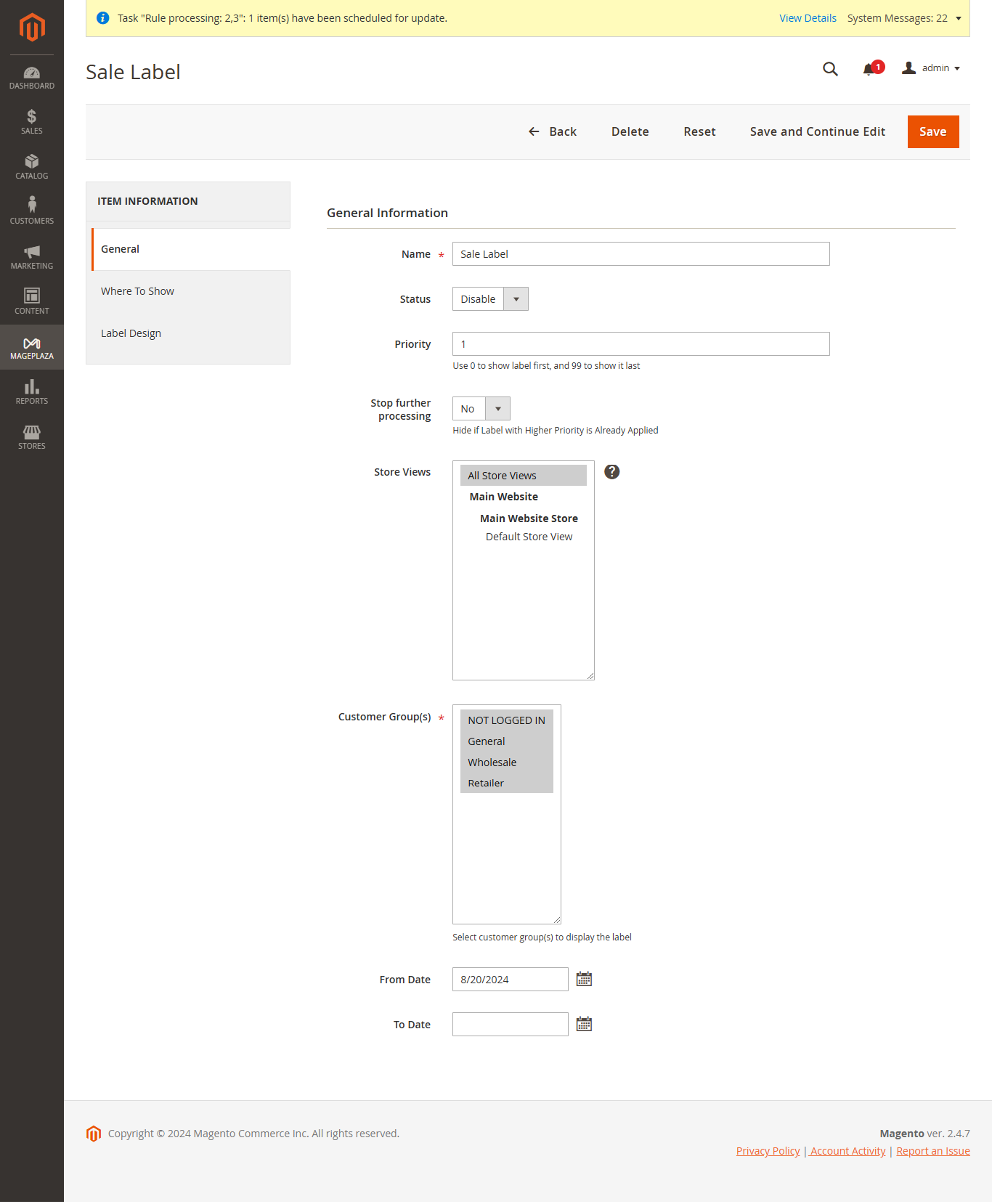Switch to the Label Design tab

(x=131, y=333)
